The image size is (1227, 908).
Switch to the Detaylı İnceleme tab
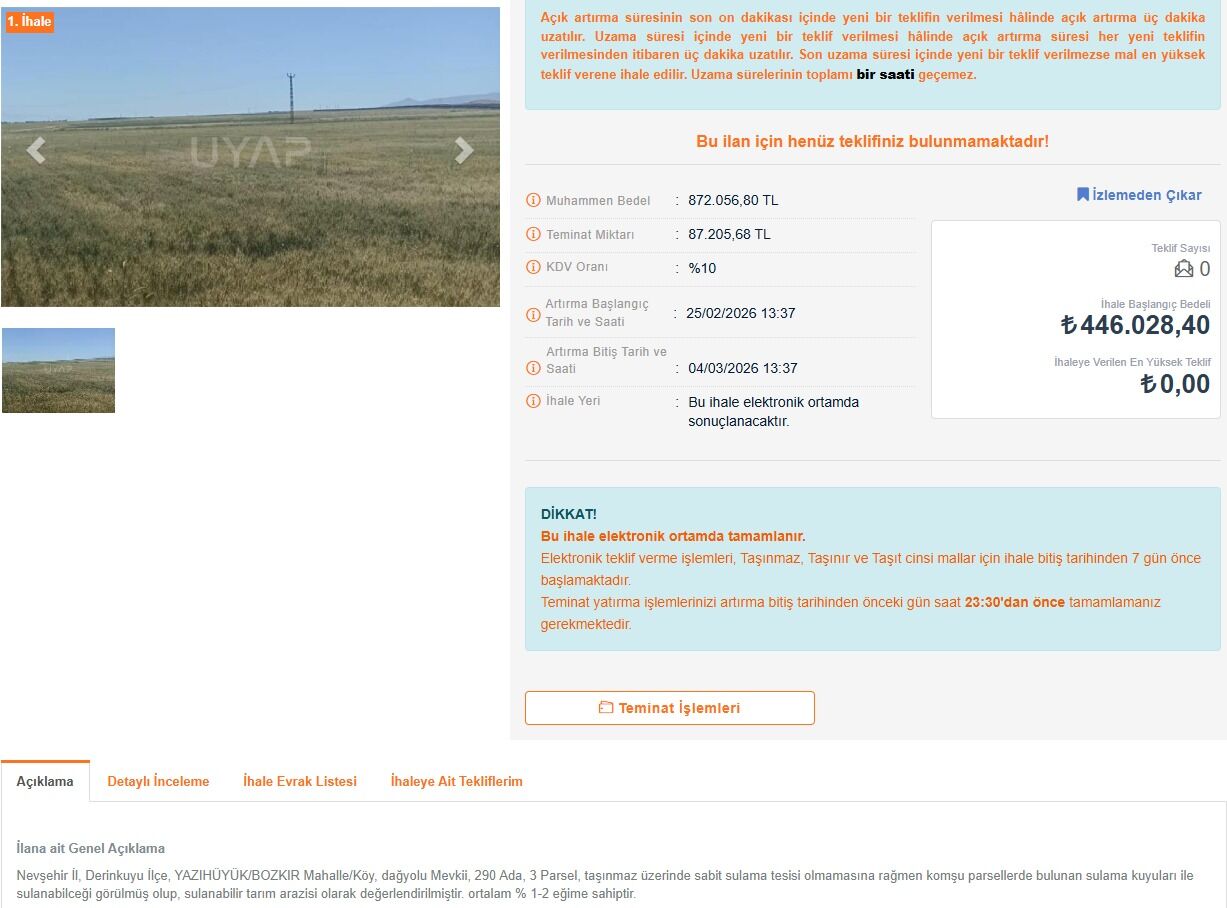(158, 781)
